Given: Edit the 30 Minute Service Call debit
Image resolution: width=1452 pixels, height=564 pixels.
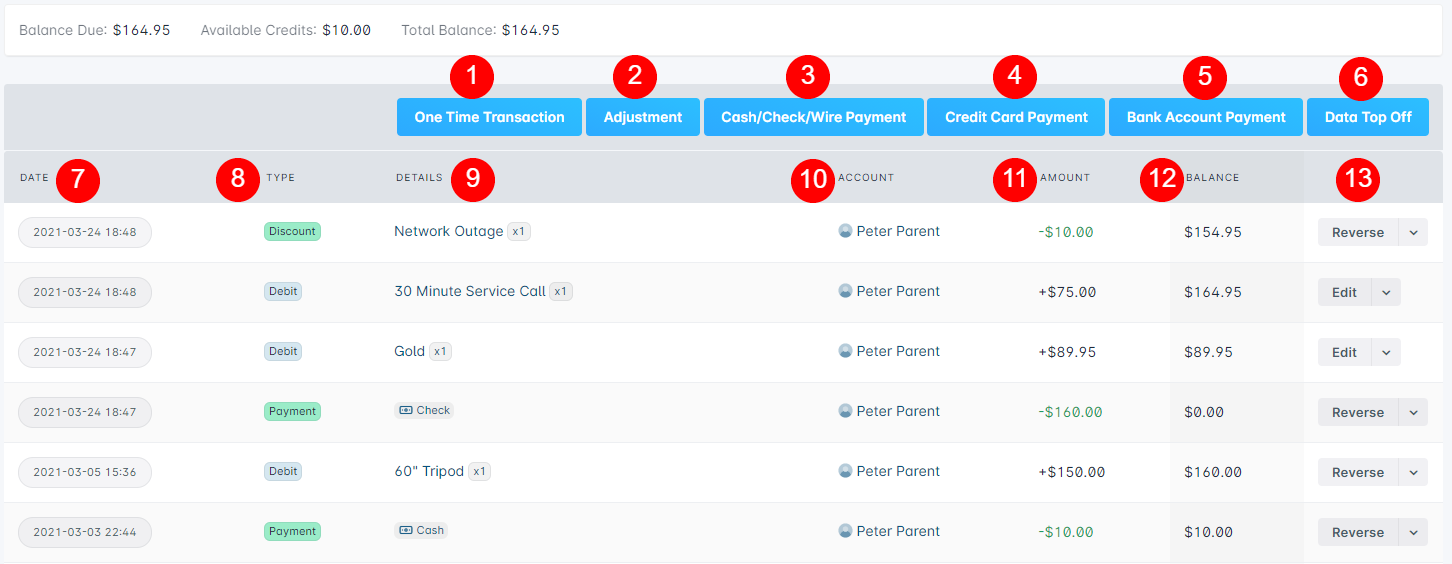Looking at the screenshot, I should [x=1344, y=292].
